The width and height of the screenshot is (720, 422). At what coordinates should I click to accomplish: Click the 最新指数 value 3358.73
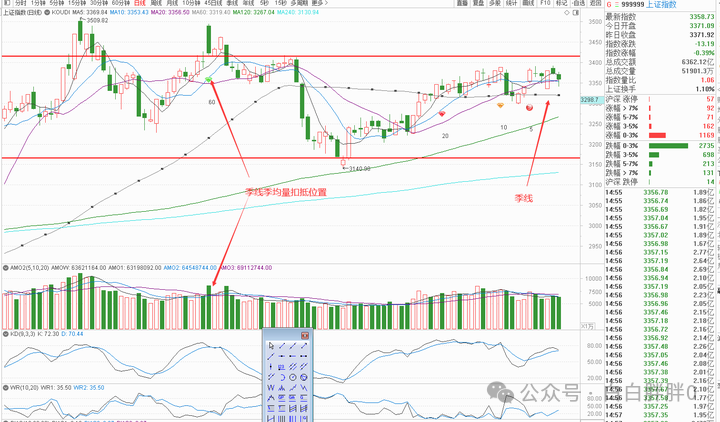click(702, 17)
